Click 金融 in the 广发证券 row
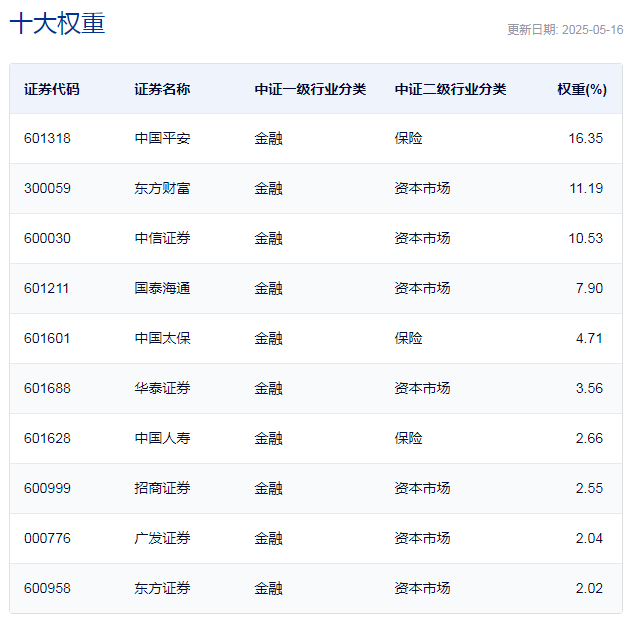This screenshot has height=622, width=630. pos(268,538)
